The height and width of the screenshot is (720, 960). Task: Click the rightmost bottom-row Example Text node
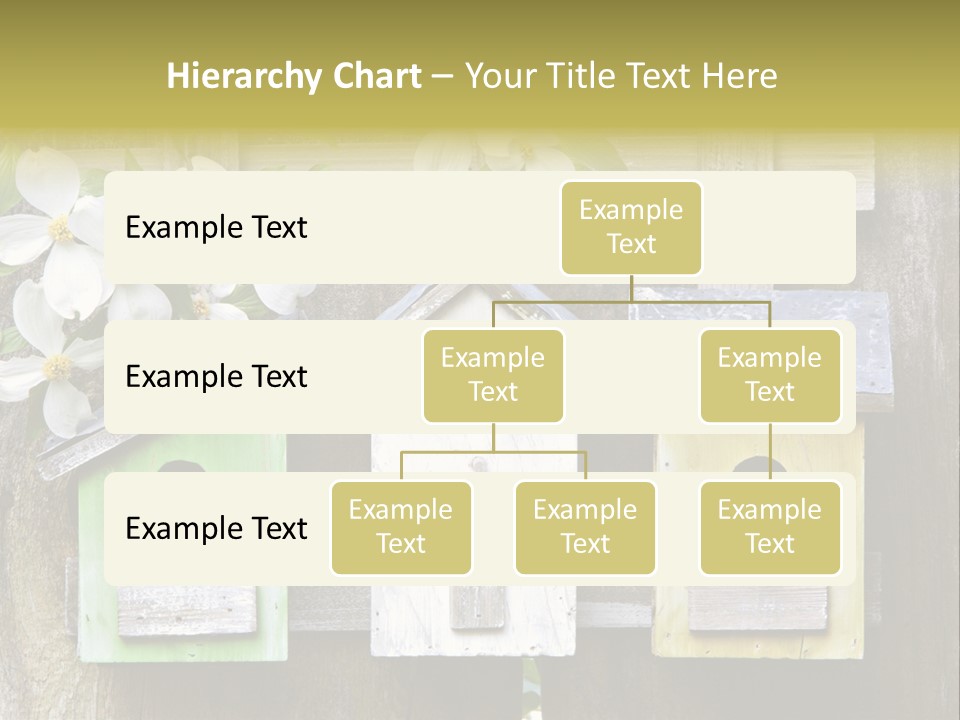pyautogui.click(x=770, y=528)
